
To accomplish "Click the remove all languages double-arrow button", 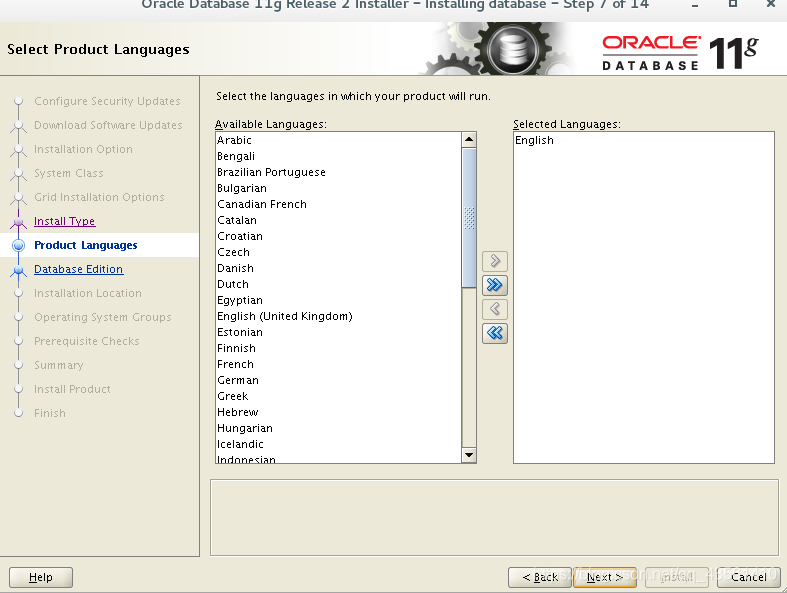I will [x=494, y=333].
